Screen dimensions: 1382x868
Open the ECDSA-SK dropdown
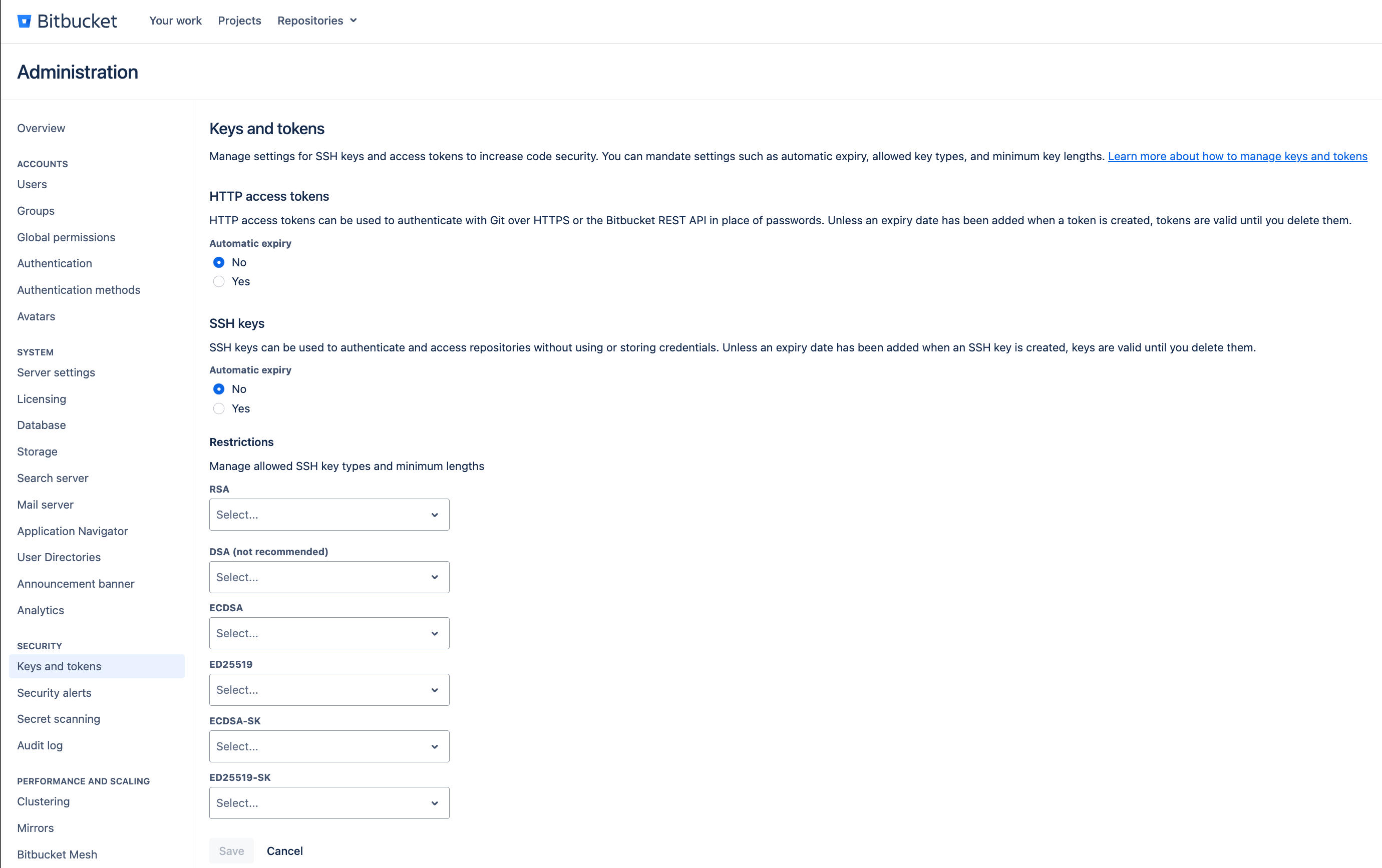click(329, 746)
